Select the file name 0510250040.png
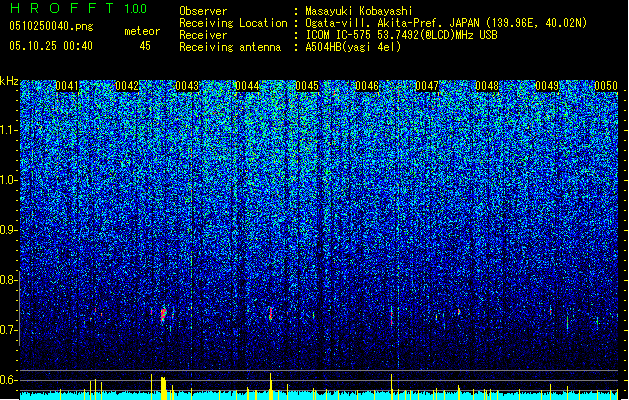 [51, 26]
